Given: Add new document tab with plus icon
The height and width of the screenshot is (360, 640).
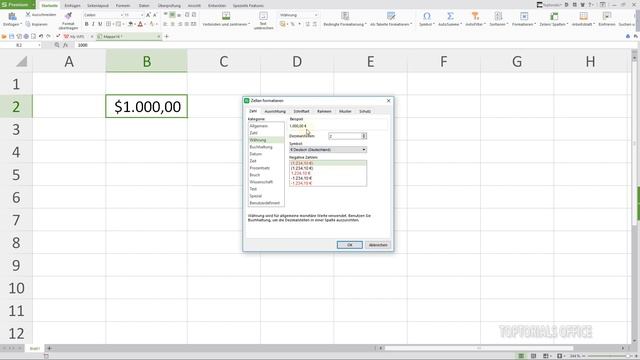Looking at the screenshot, I should [x=167, y=36].
